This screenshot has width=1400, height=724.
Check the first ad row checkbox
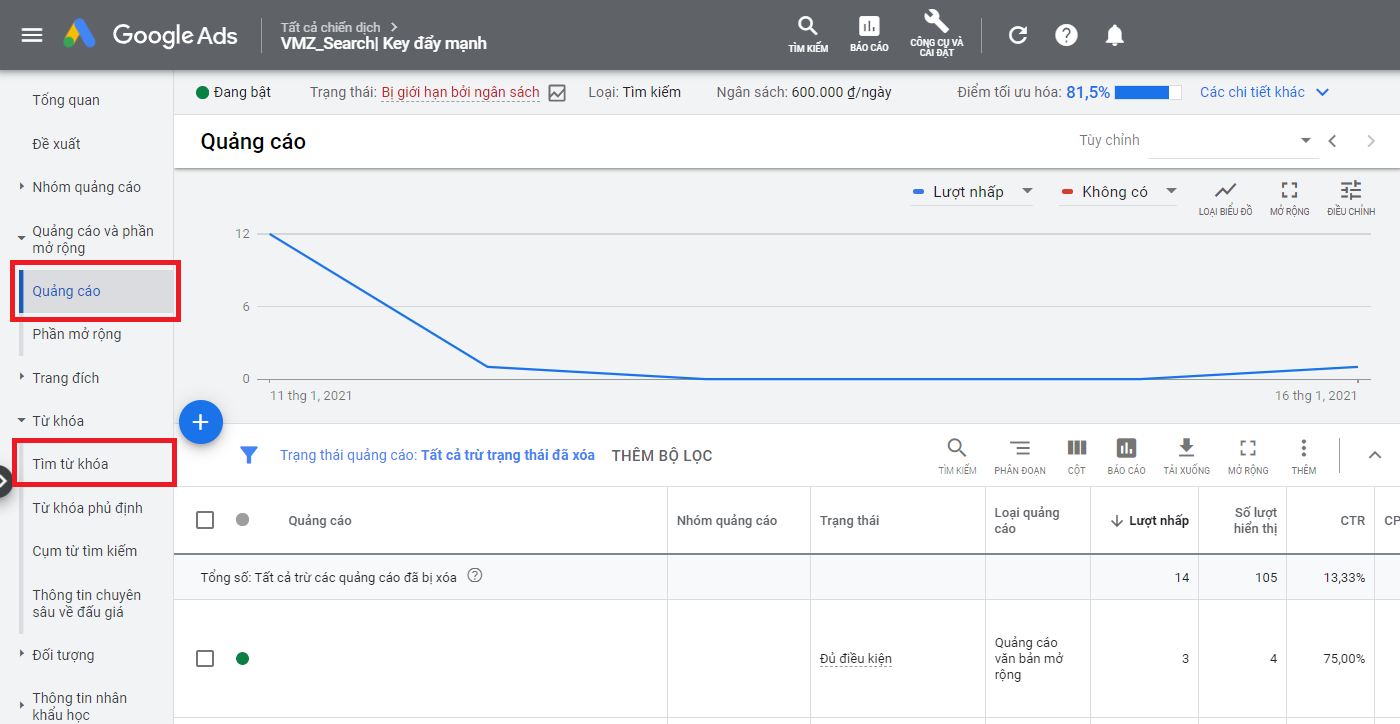pyautogui.click(x=205, y=658)
